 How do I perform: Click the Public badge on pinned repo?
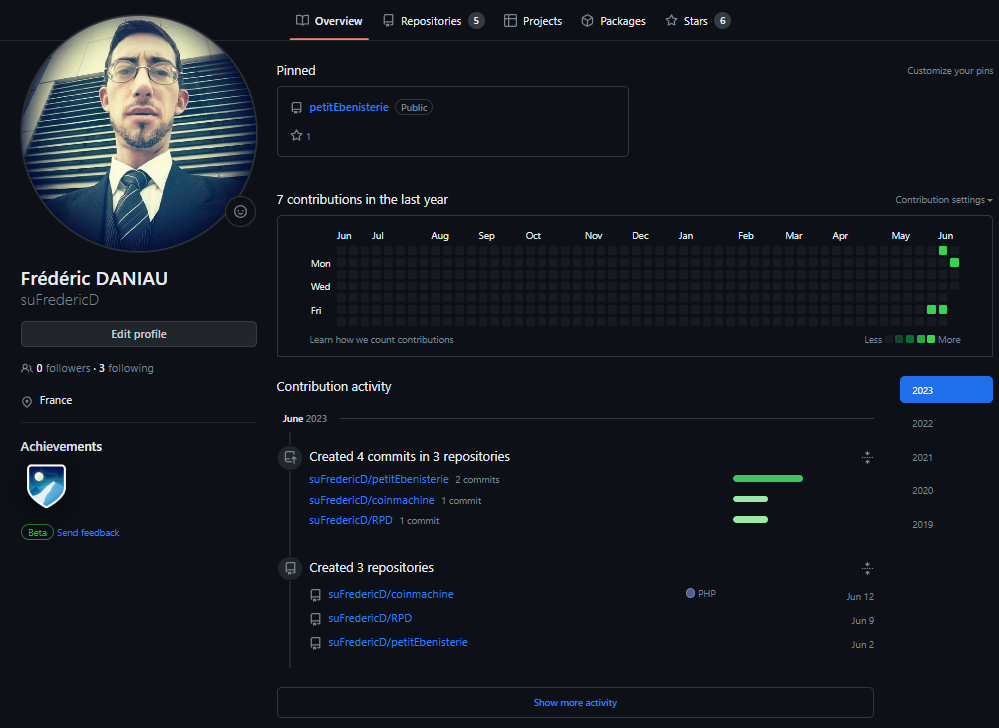click(414, 108)
